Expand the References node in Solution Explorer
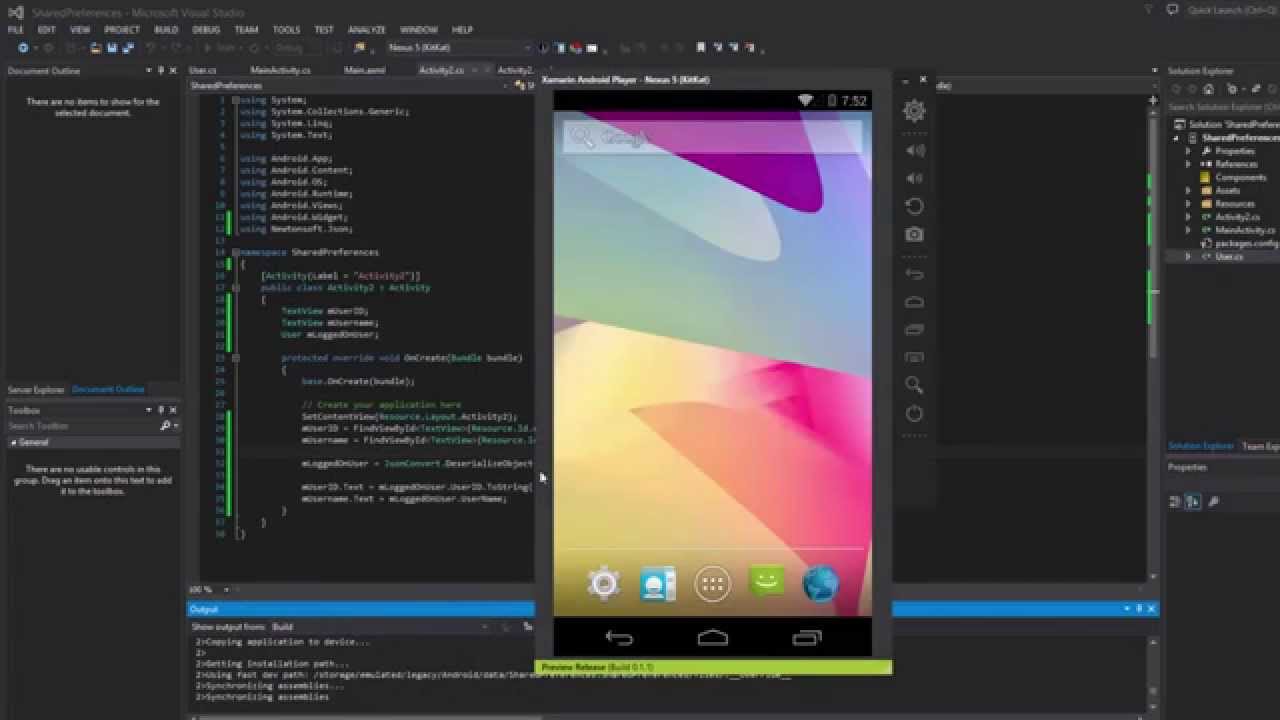Screen dimensions: 1280x720 [x=1187, y=163]
